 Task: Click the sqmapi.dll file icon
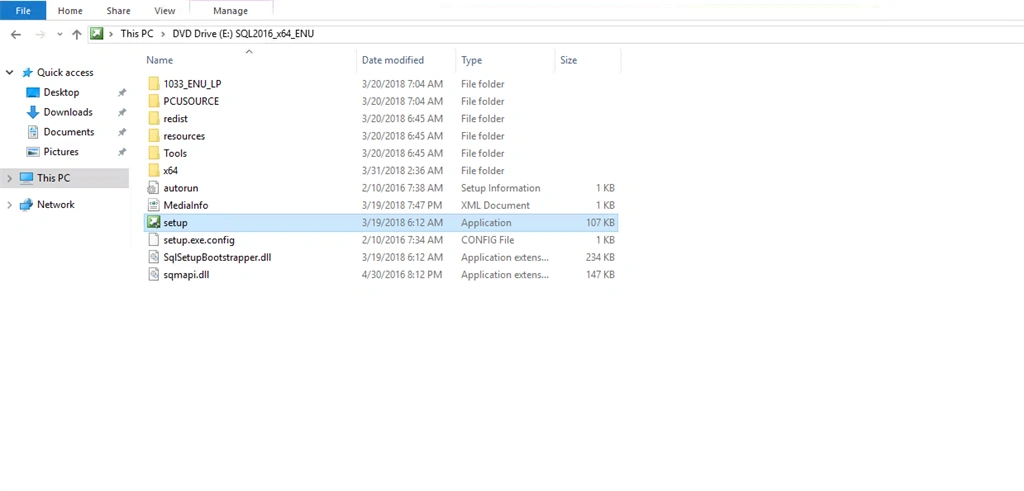click(153, 274)
